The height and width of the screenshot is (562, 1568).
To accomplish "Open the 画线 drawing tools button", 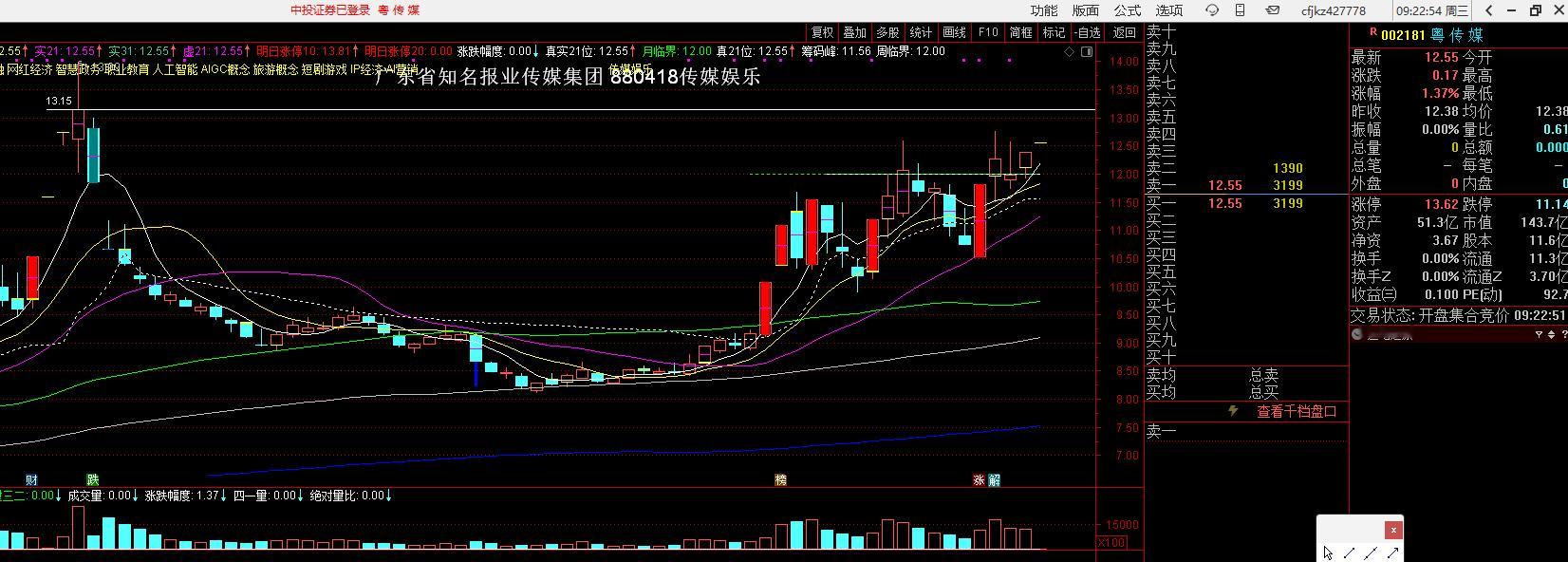I will [955, 32].
